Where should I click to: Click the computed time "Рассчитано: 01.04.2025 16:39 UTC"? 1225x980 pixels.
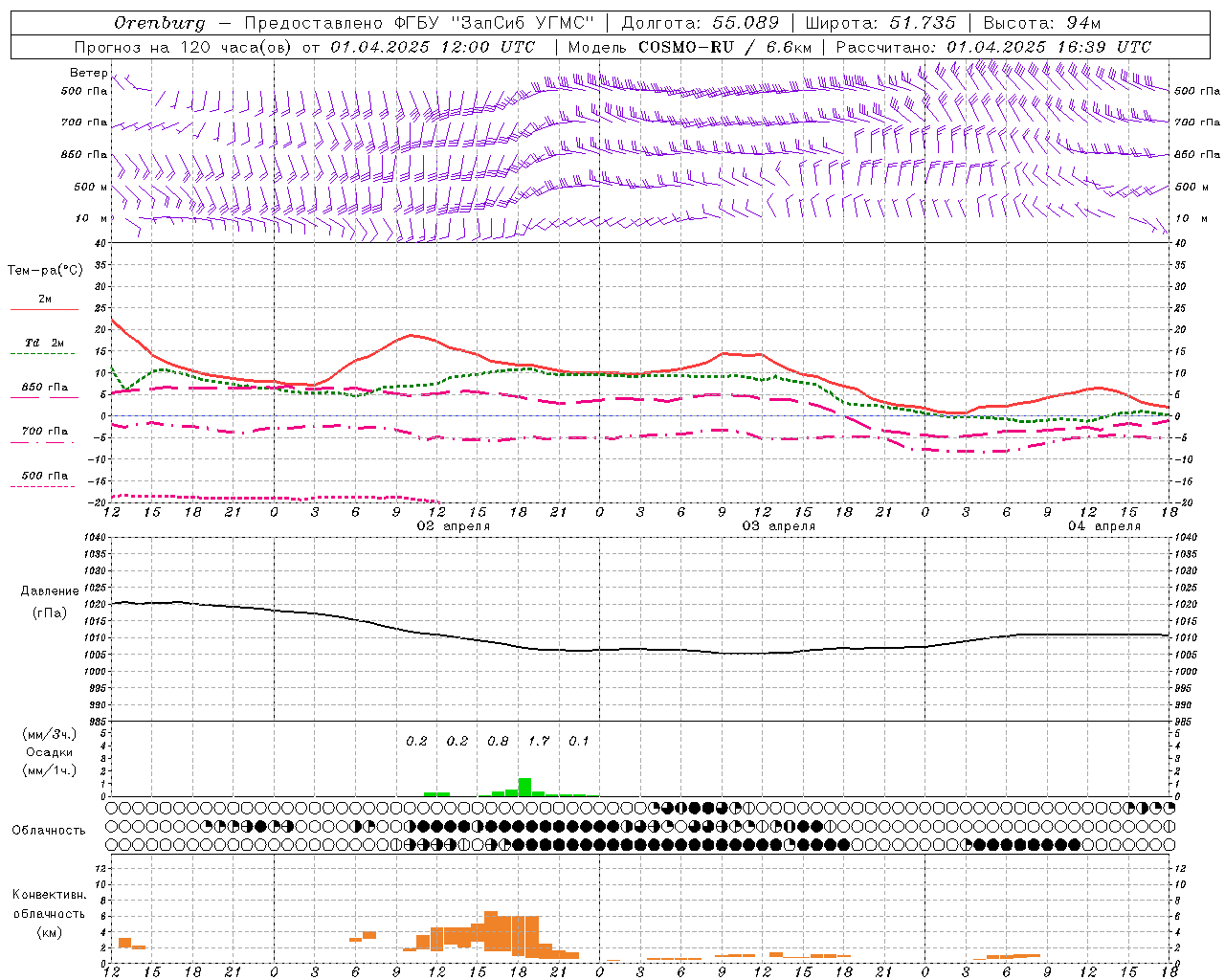(x=993, y=47)
